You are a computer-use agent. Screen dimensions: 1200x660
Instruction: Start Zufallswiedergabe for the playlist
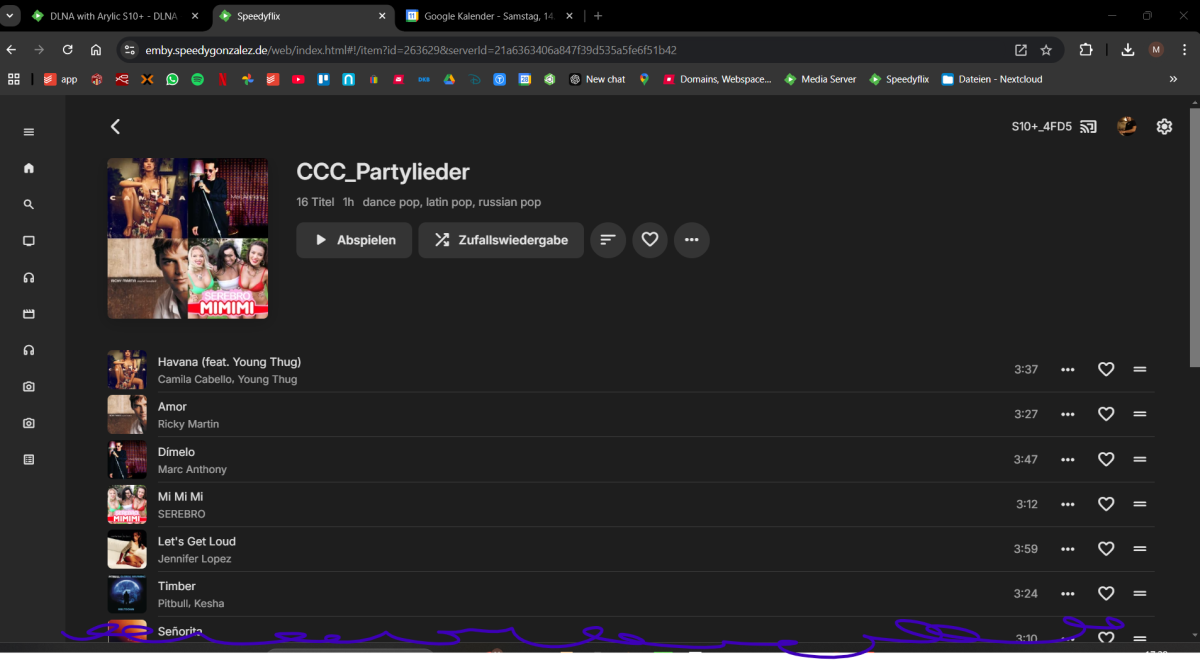tap(500, 240)
